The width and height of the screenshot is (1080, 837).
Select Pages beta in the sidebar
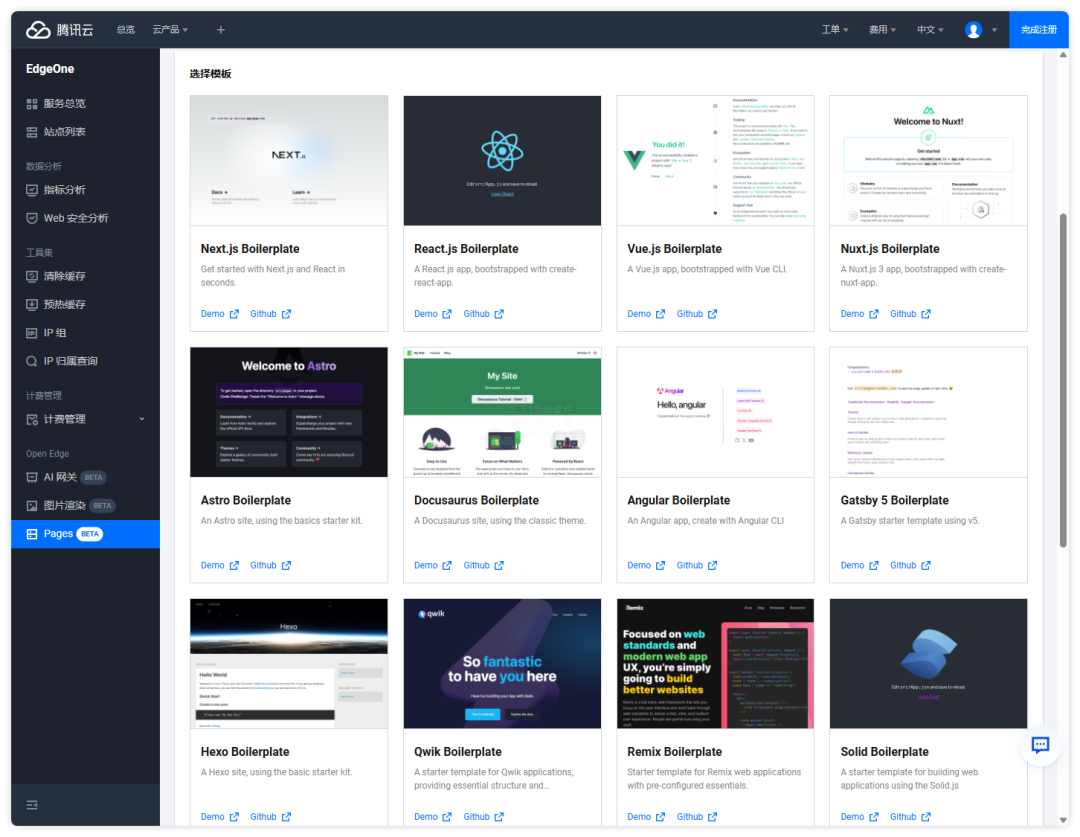(x=85, y=534)
